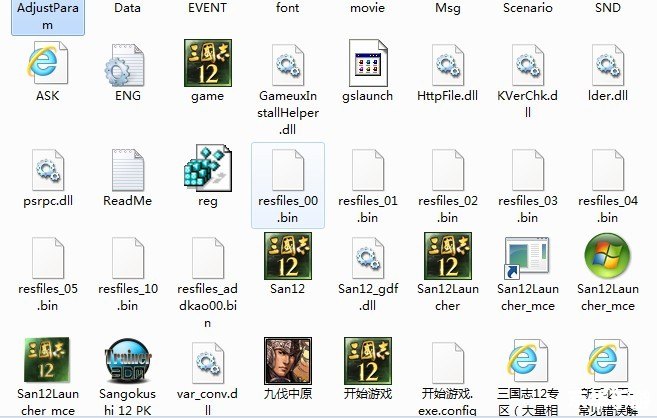Open the game executable with 三國志12 icon
The image size is (657, 418).
(x=208, y=63)
